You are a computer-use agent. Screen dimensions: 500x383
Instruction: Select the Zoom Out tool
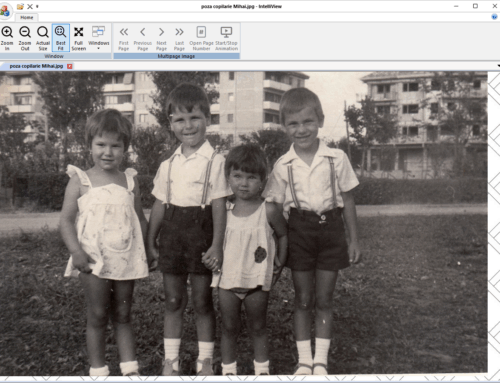[25, 38]
